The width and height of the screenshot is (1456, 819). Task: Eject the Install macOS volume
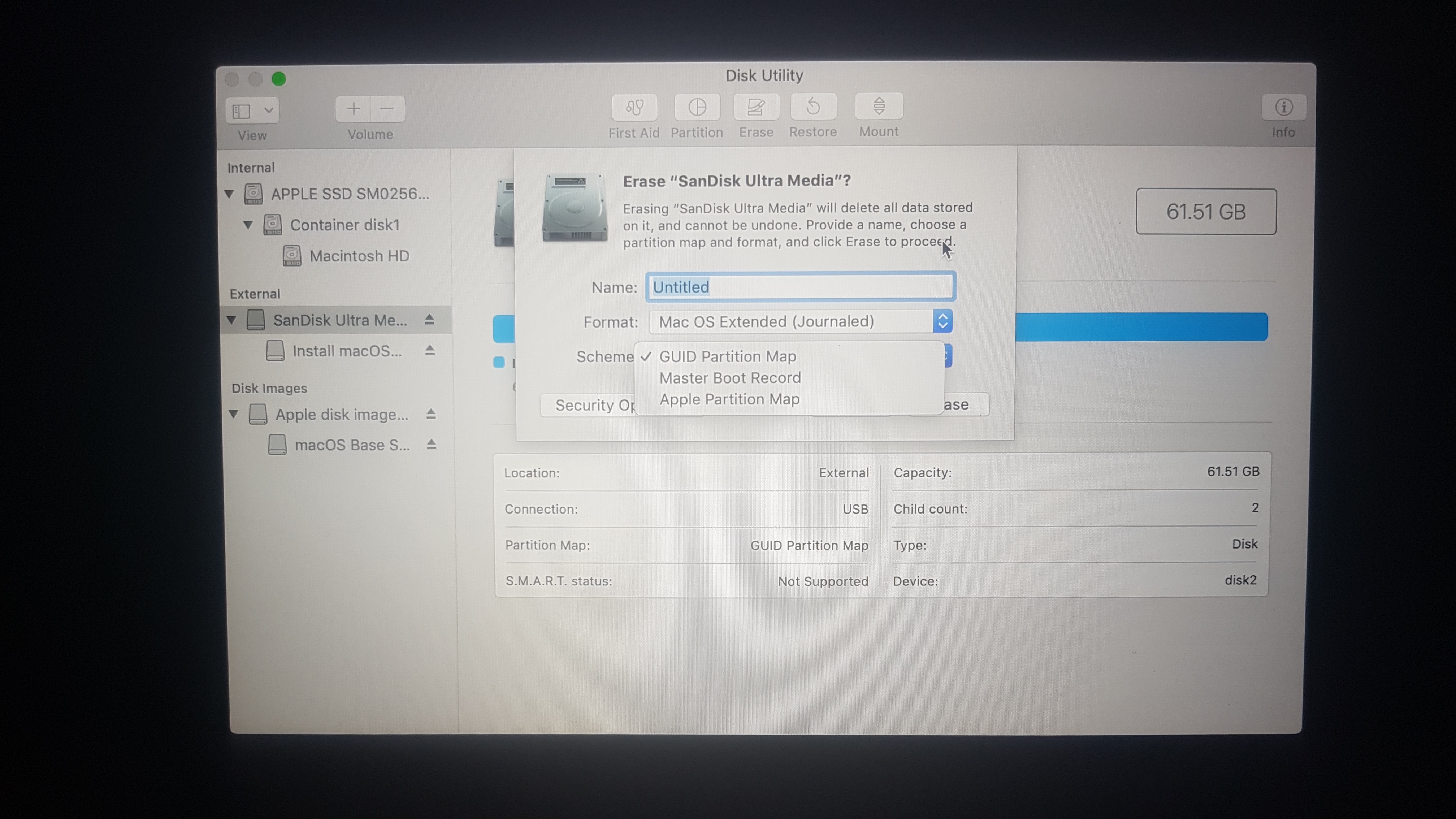[x=430, y=350]
